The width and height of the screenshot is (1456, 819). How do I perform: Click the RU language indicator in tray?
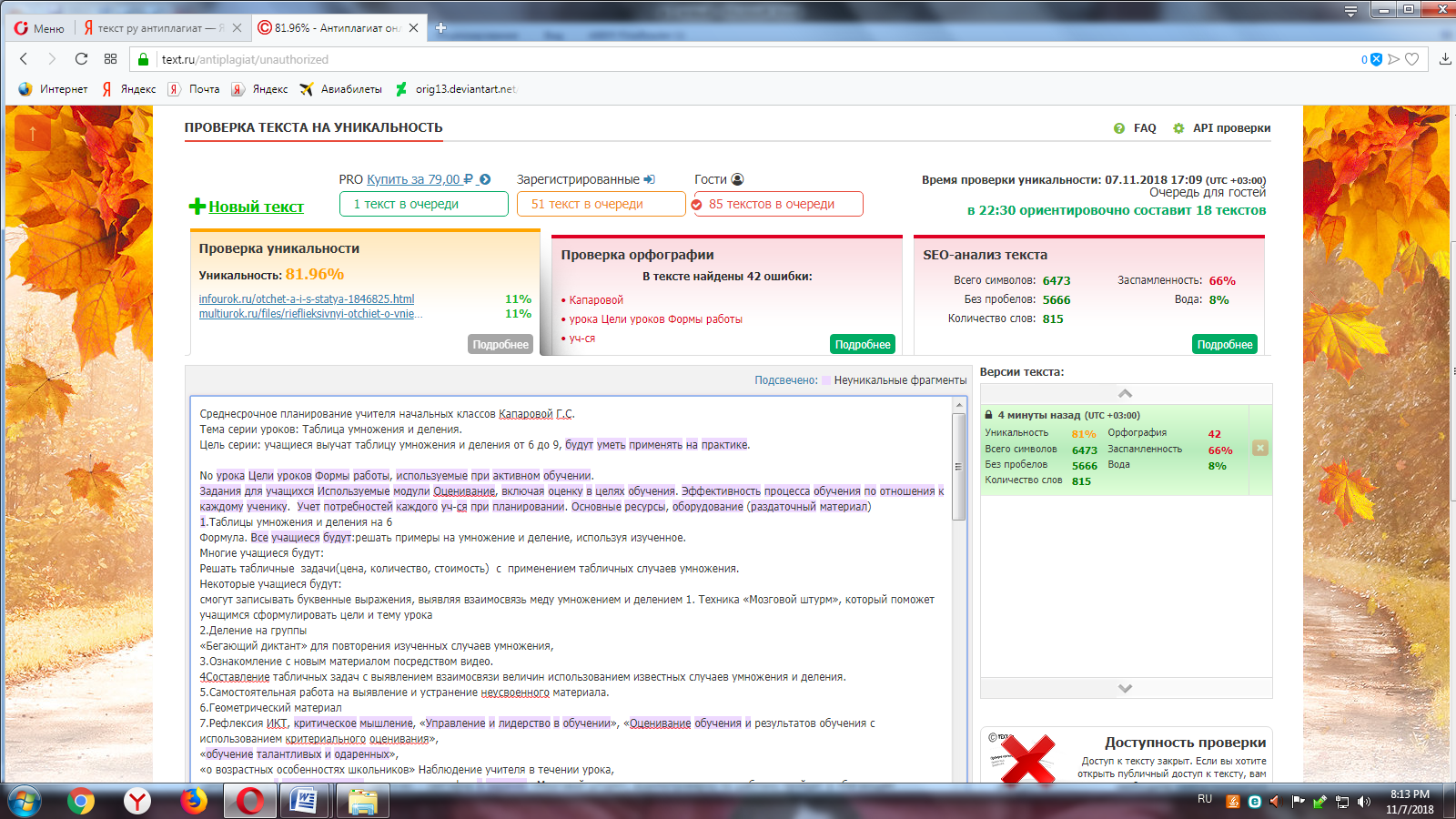[x=1205, y=799]
